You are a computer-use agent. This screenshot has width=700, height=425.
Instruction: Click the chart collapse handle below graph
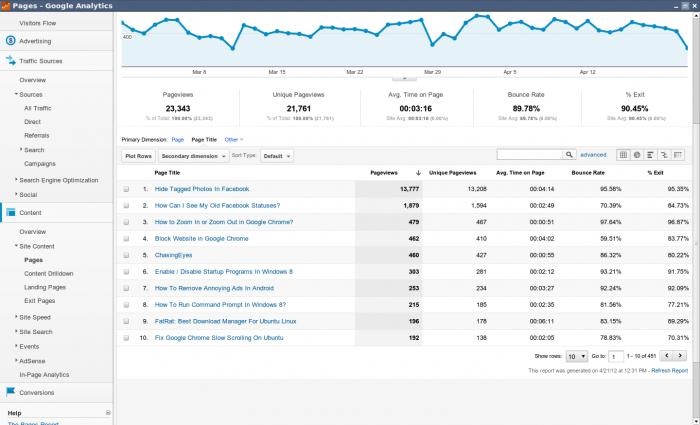404,78
